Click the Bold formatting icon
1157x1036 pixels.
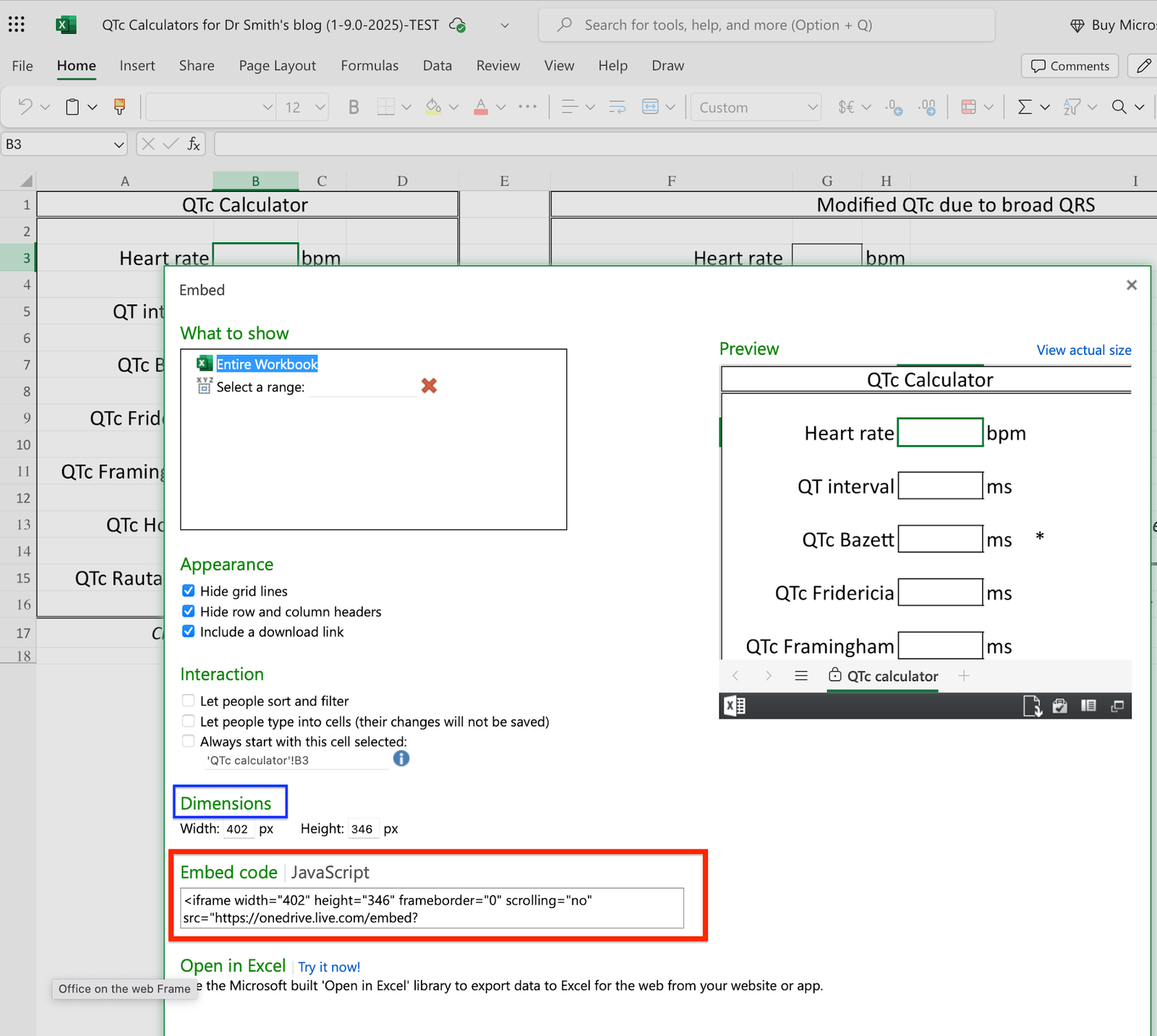(x=354, y=107)
